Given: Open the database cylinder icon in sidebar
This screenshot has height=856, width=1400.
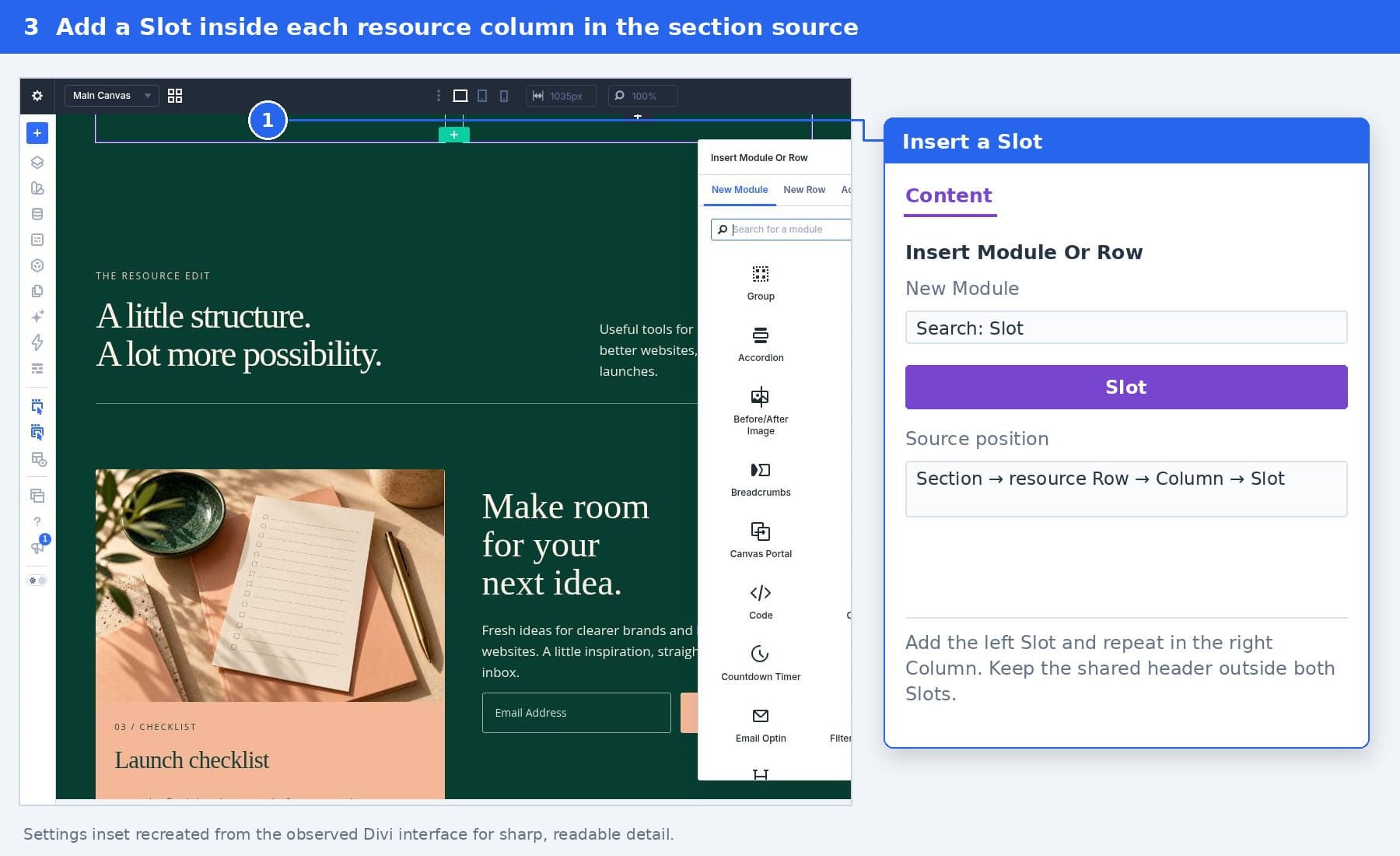Looking at the screenshot, I should click(x=37, y=214).
